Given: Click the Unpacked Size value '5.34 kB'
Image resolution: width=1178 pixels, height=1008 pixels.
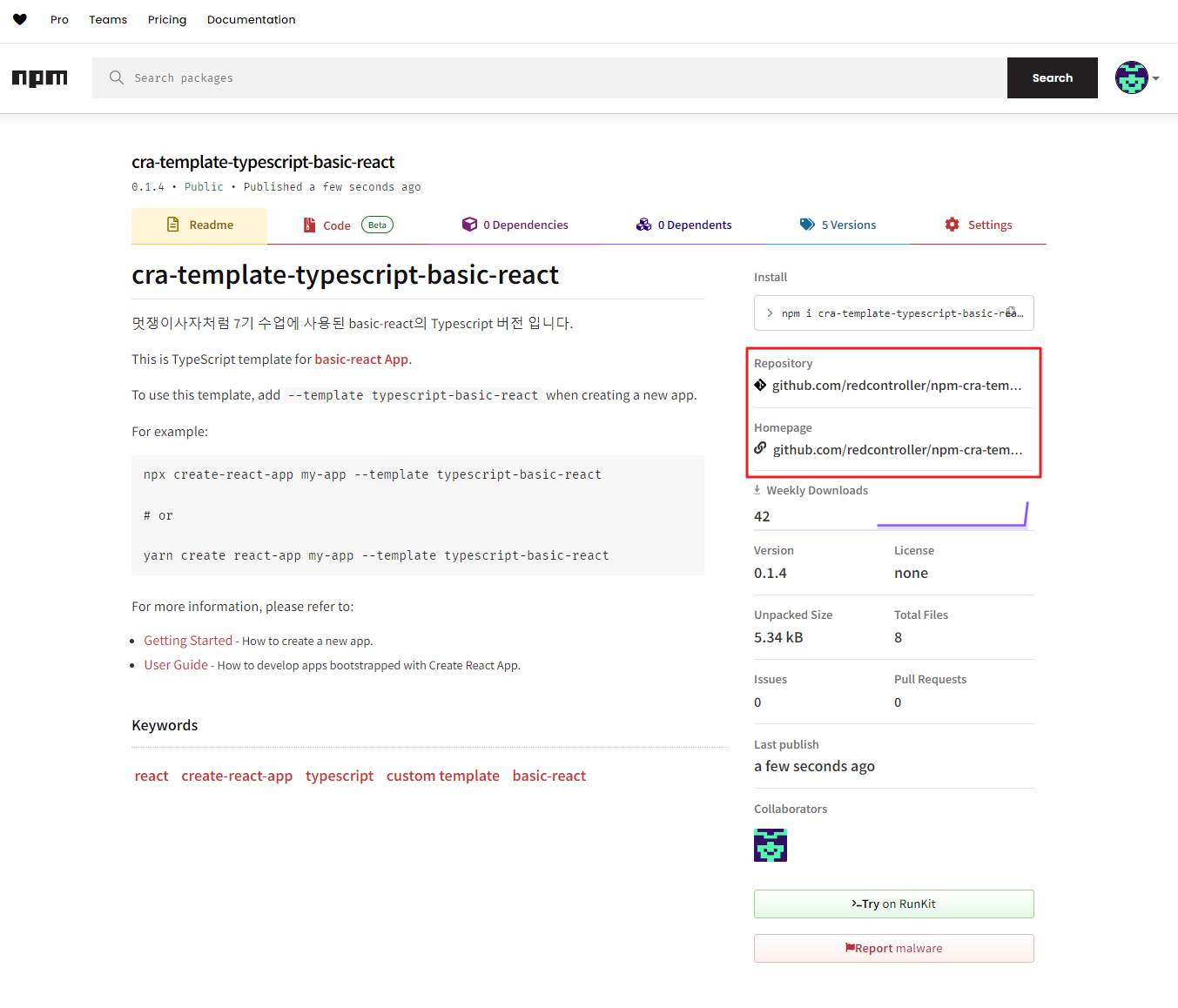Looking at the screenshot, I should pyautogui.click(x=778, y=637).
